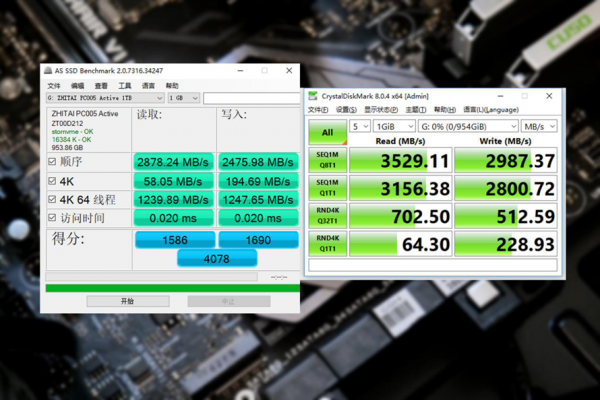Open the 帮助 menu in AS SSD Benchmark
Image resolution: width=600 pixels, height=400 pixels.
point(172,86)
